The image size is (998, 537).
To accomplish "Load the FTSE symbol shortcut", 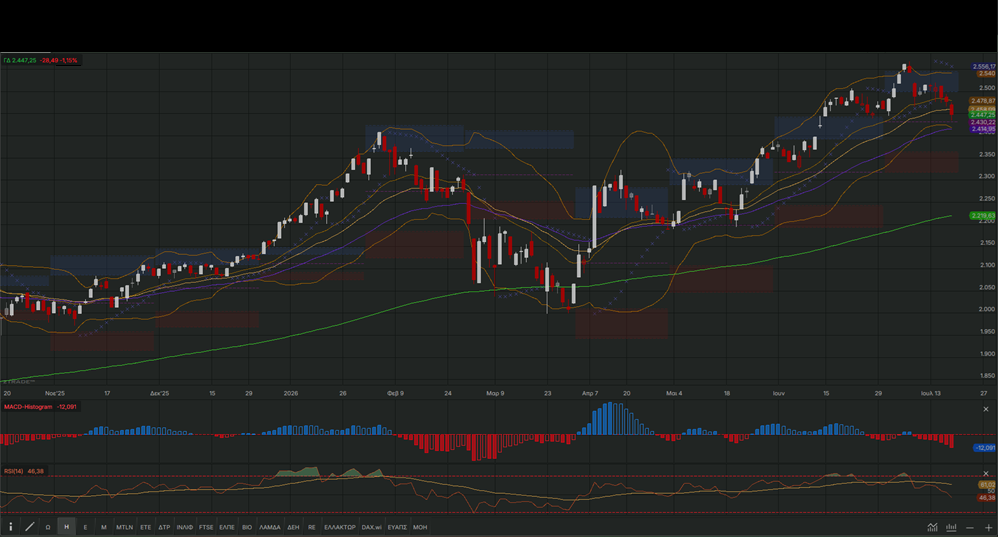I will pyautogui.click(x=206, y=527).
